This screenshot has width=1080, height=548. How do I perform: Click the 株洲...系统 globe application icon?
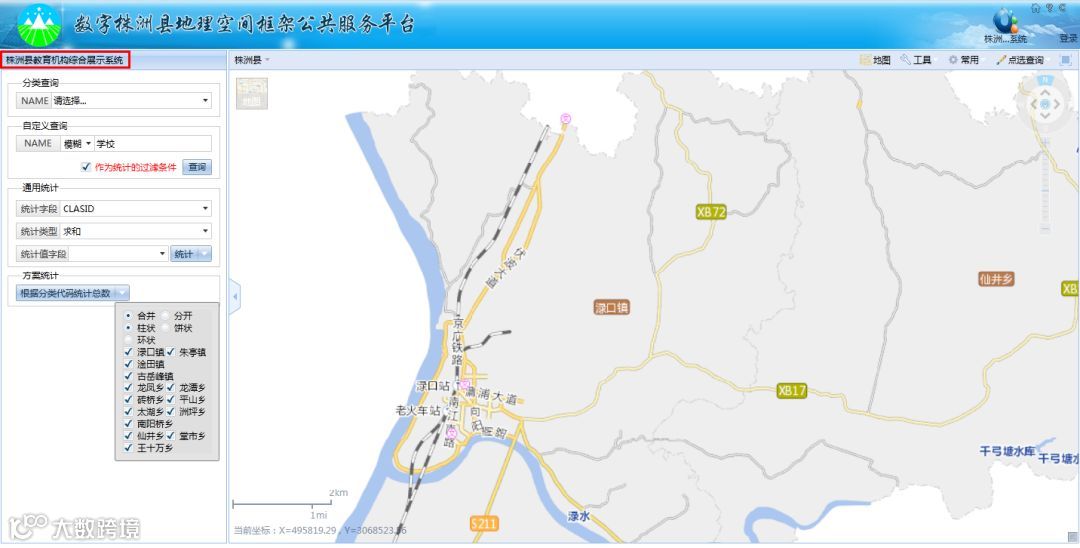point(1005,21)
